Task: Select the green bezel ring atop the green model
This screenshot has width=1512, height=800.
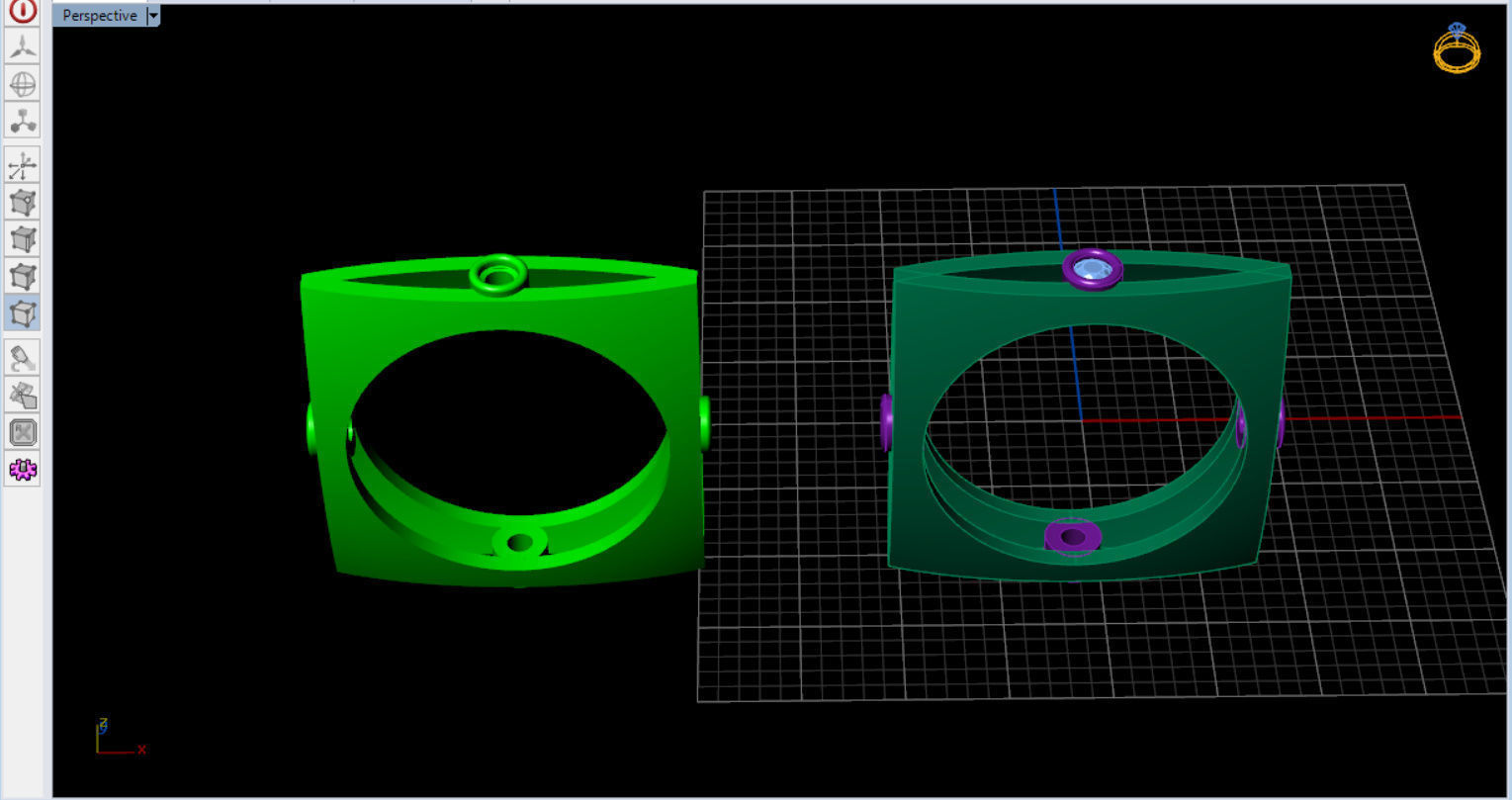Action: (498, 274)
